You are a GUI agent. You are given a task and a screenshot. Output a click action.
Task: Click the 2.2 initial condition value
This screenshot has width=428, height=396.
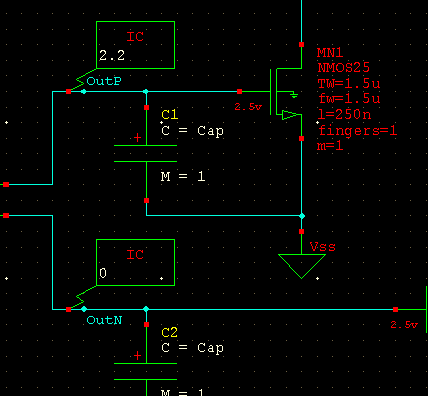pyautogui.click(x=112, y=55)
